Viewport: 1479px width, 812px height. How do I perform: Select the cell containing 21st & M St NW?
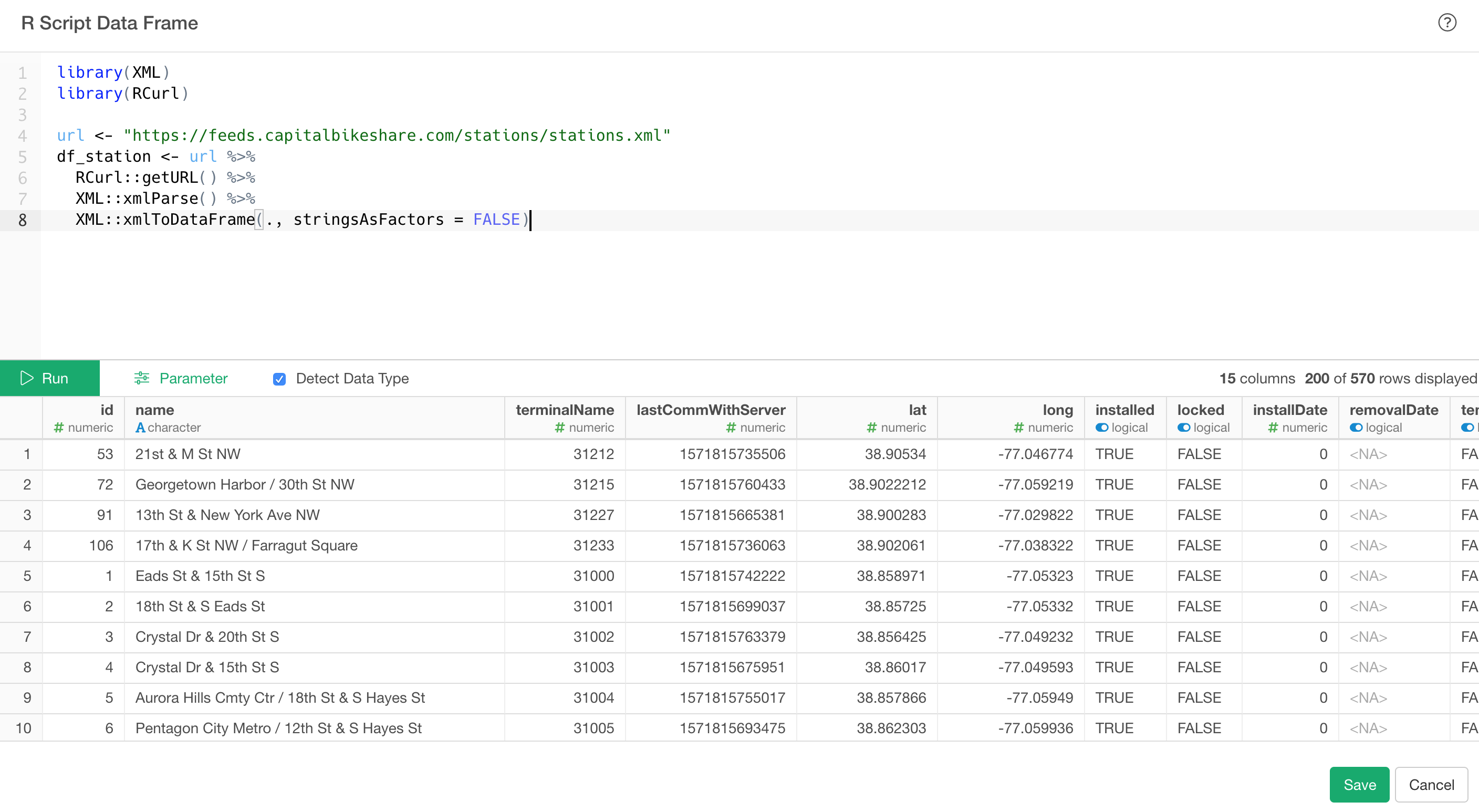(x=188, y=454)
